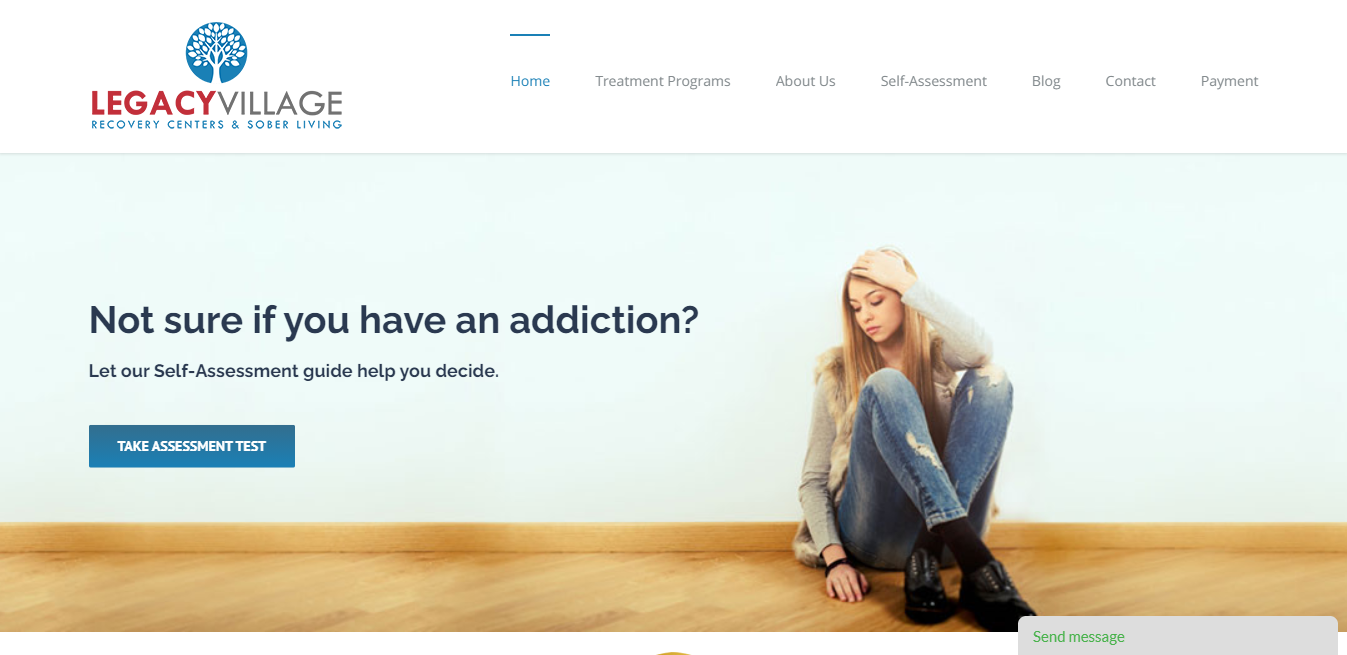
Task: Go to the Home nav item
Action: (x=530, y=81)
